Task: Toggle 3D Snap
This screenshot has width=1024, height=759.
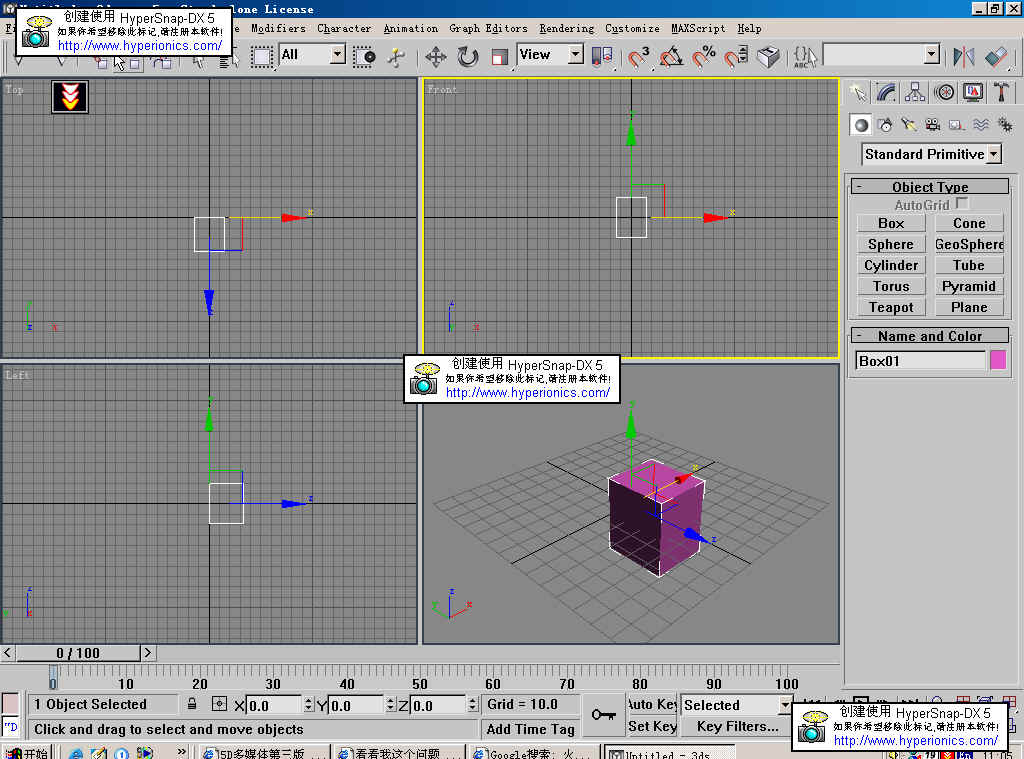Action: pos(639,57)
